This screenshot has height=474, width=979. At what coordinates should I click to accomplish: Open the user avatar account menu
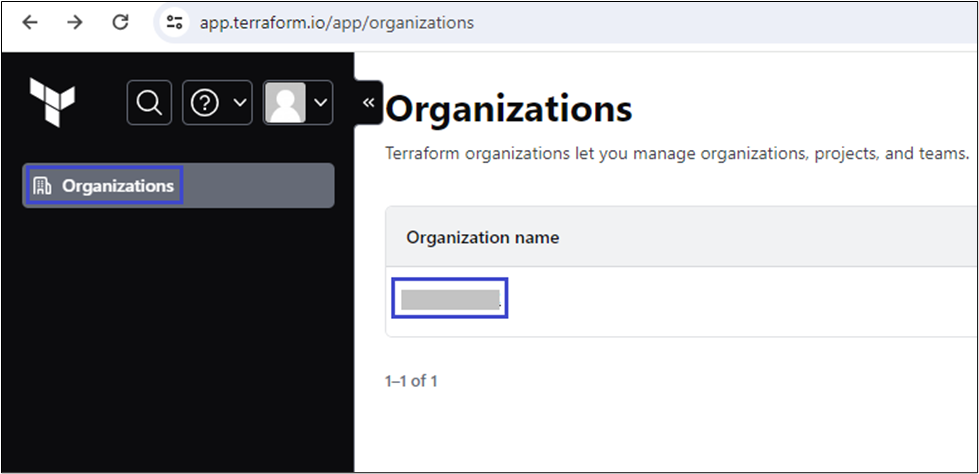click(x=298, y=102)
